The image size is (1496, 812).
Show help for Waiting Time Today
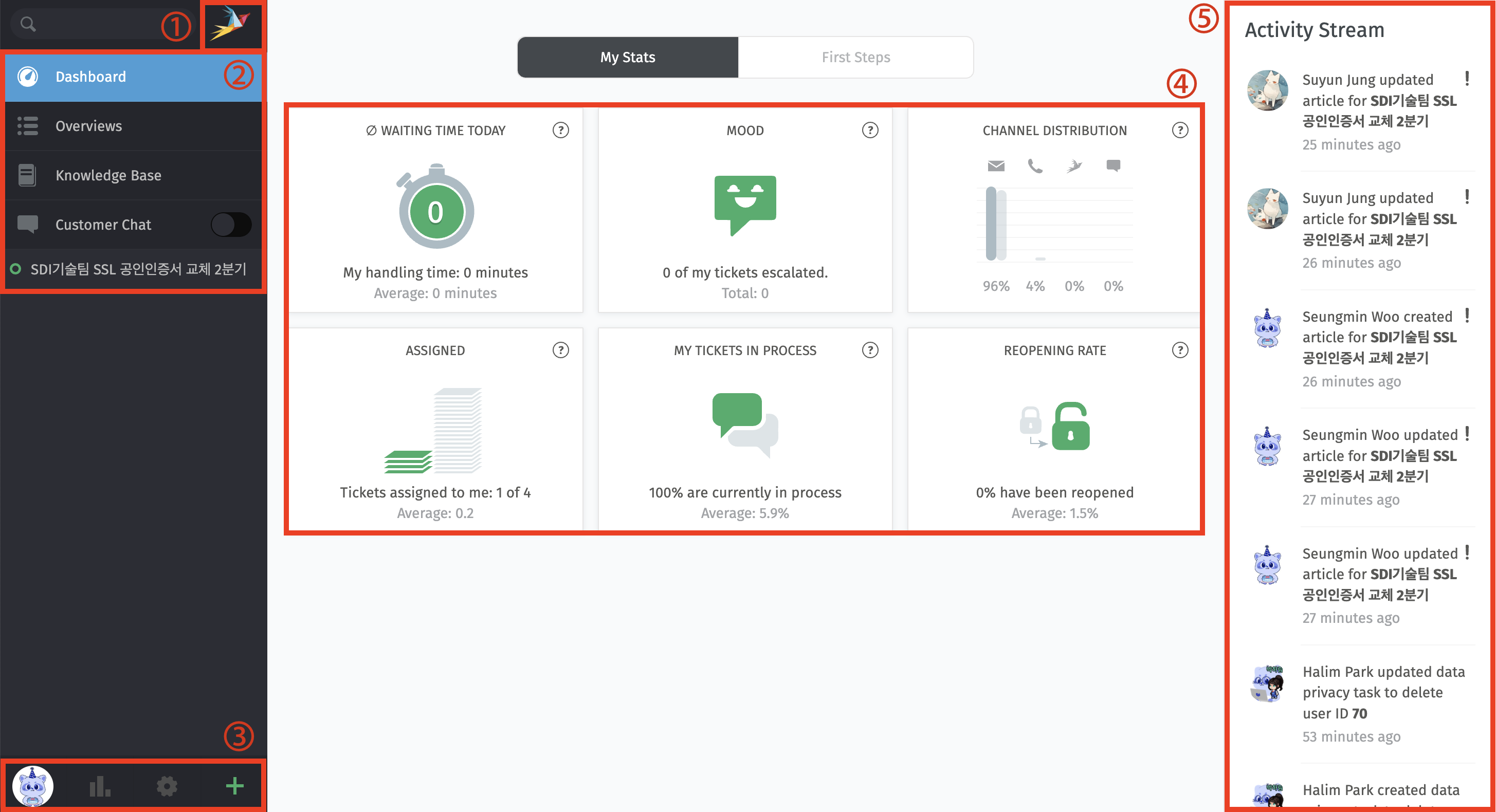click(x=560, y=130)
